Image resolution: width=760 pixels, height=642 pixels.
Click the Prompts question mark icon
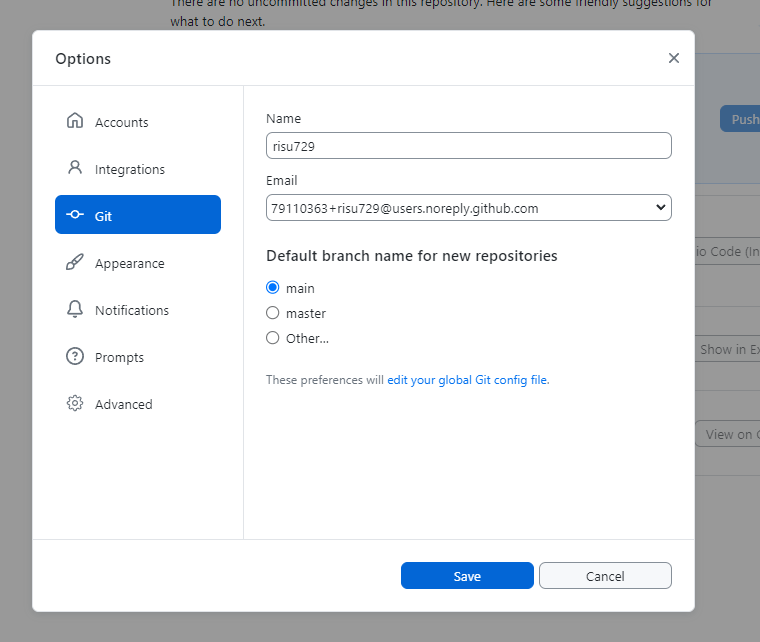click(x=75, y=357)
